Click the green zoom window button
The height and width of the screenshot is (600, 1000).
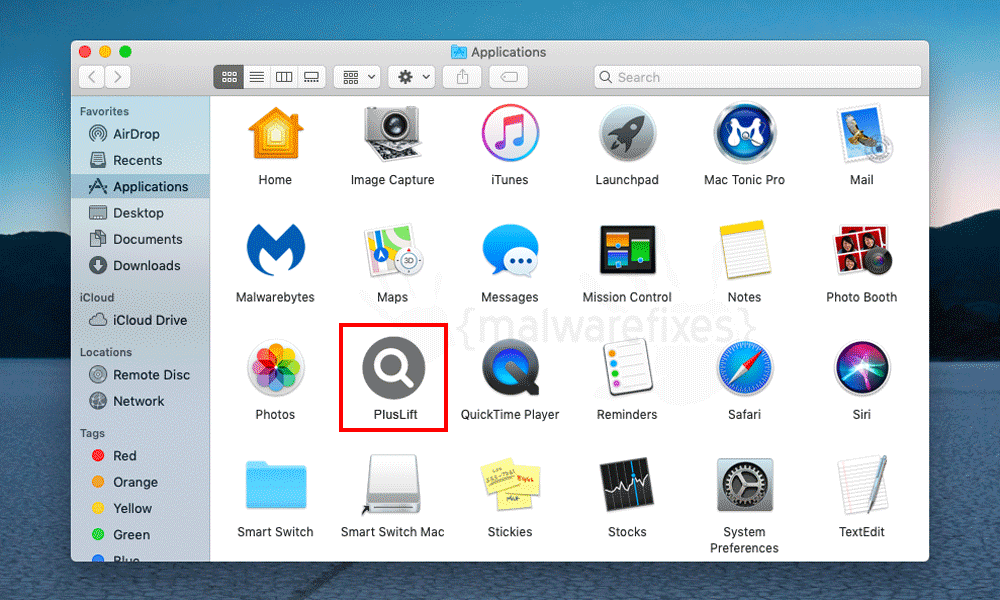click(x=126, y=52)
